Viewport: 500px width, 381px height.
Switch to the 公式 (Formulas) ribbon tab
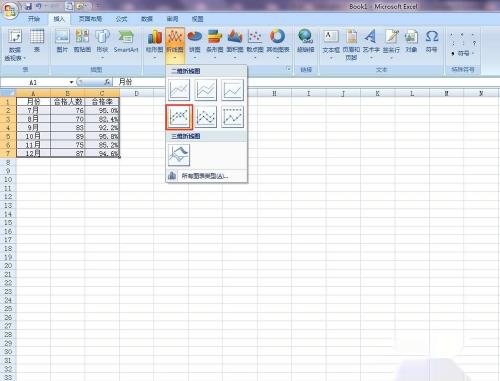[x=121, y=19]
